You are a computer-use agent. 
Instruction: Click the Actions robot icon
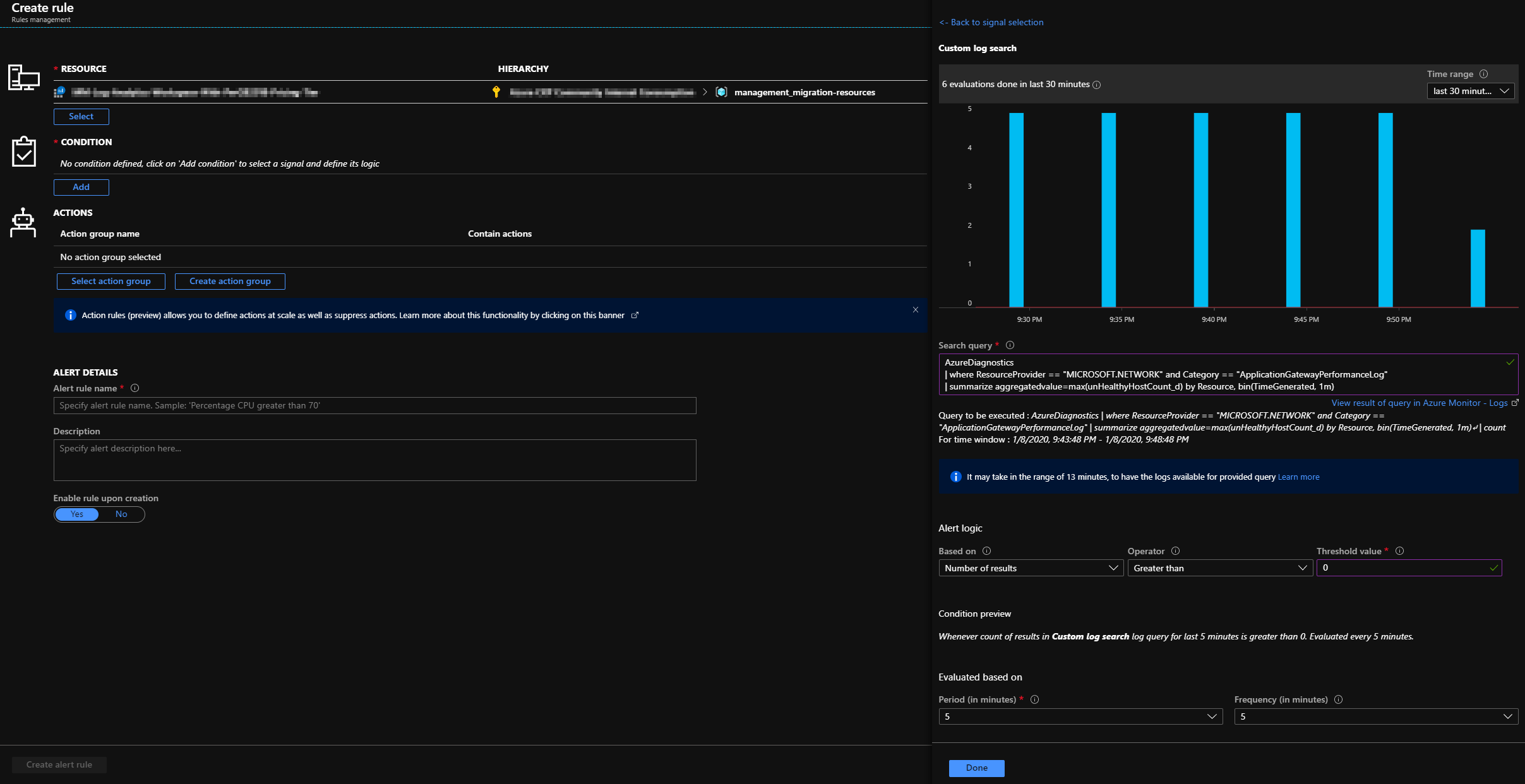(x=23, y=223)
